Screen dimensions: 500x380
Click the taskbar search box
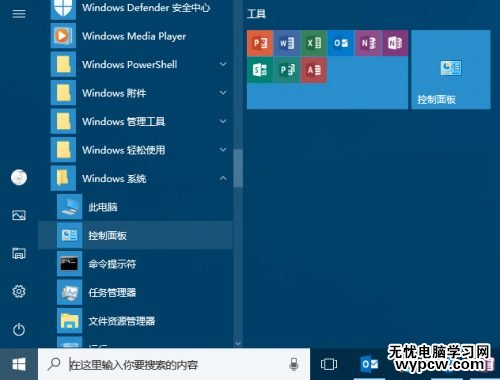174,364
